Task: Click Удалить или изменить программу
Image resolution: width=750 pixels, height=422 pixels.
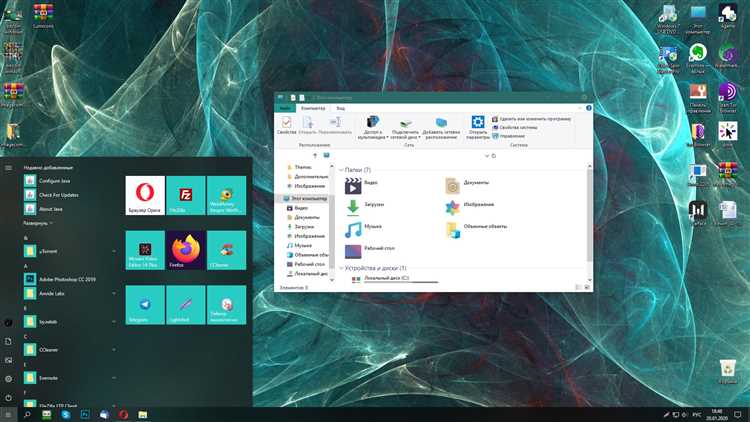Action: tap(530, 119)
